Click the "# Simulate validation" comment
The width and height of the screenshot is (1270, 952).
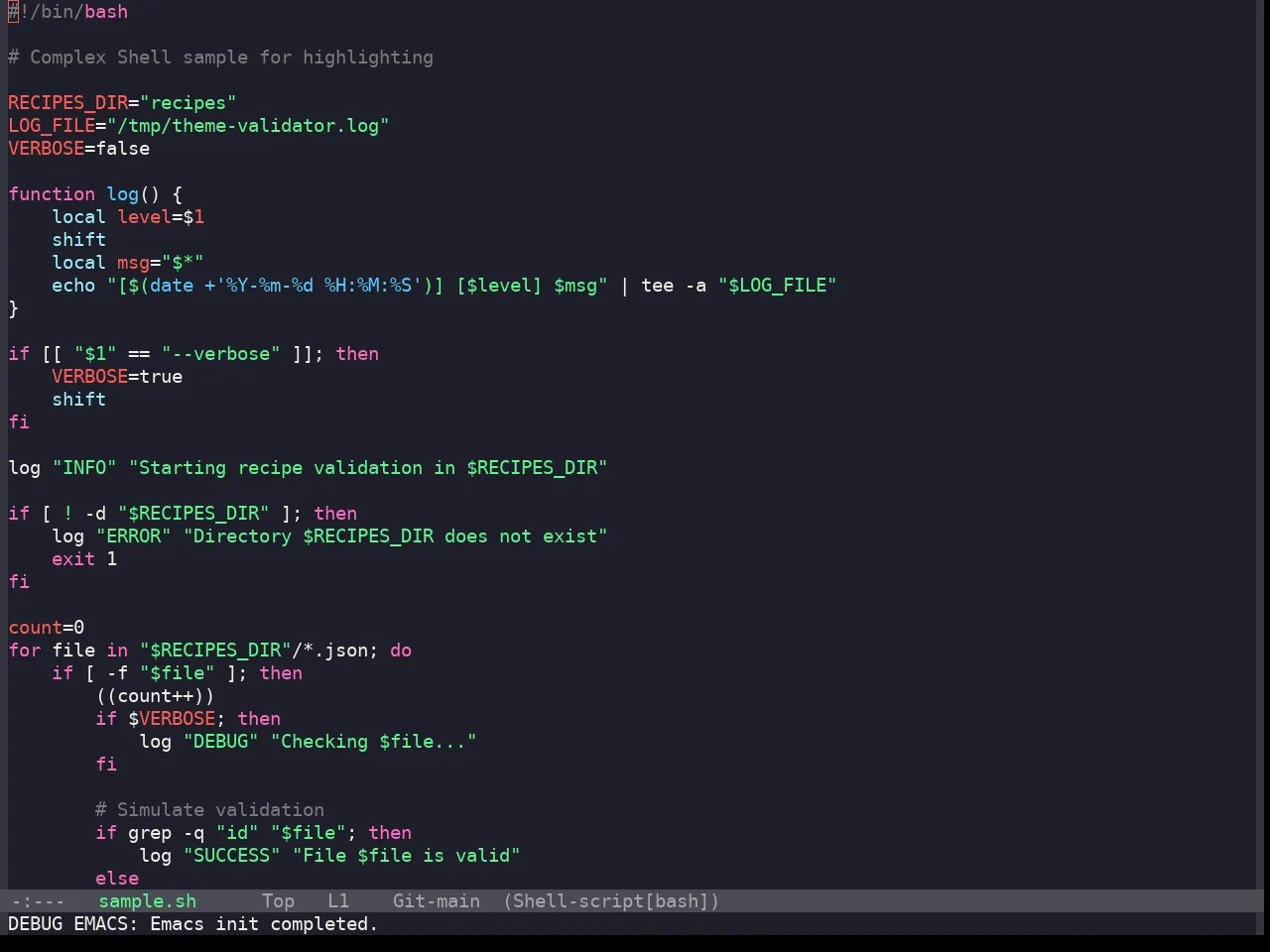(209, 810)
